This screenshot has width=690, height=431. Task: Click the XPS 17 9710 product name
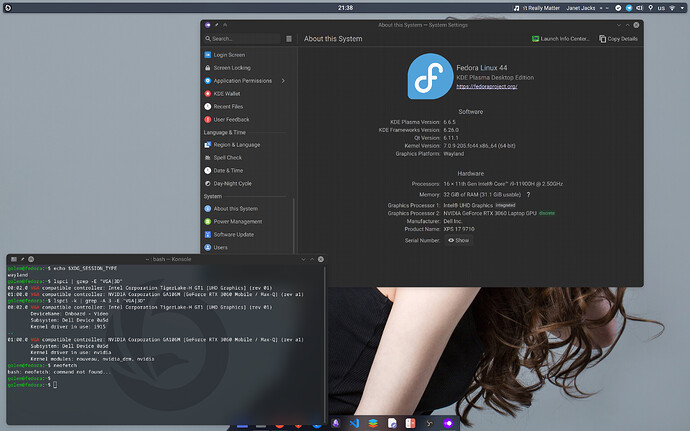[x=459, y=229]
